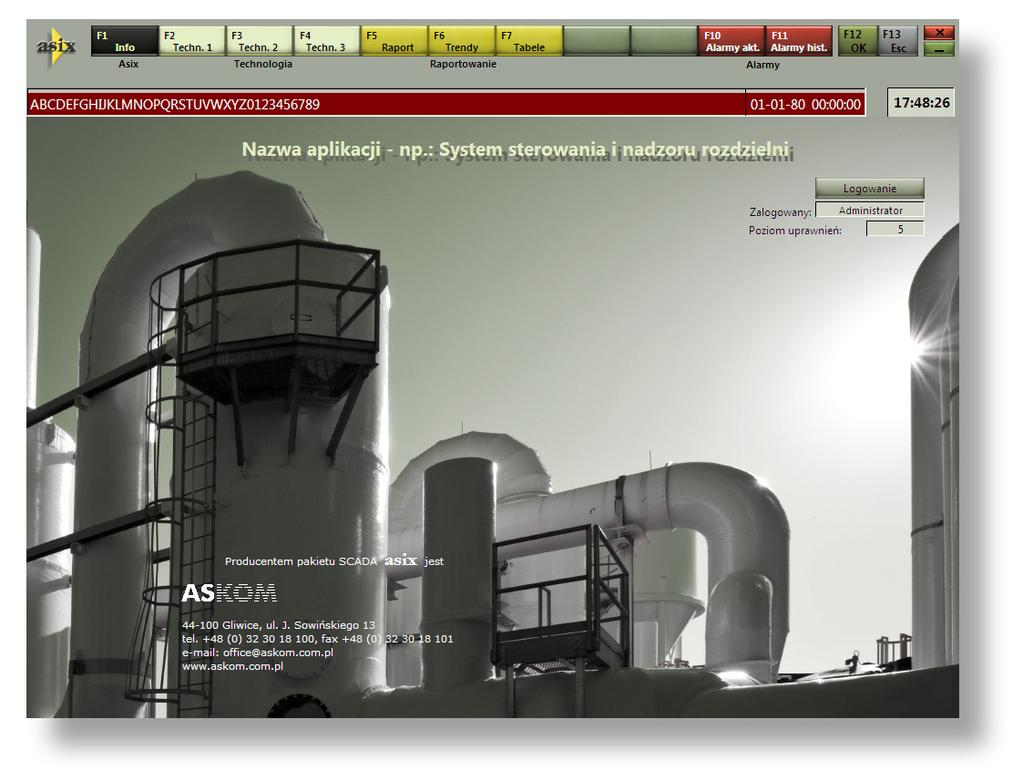Show the F6 Trendy charts
The width and height of the screenshot is (1023, 771).
[x=461, y=41]
